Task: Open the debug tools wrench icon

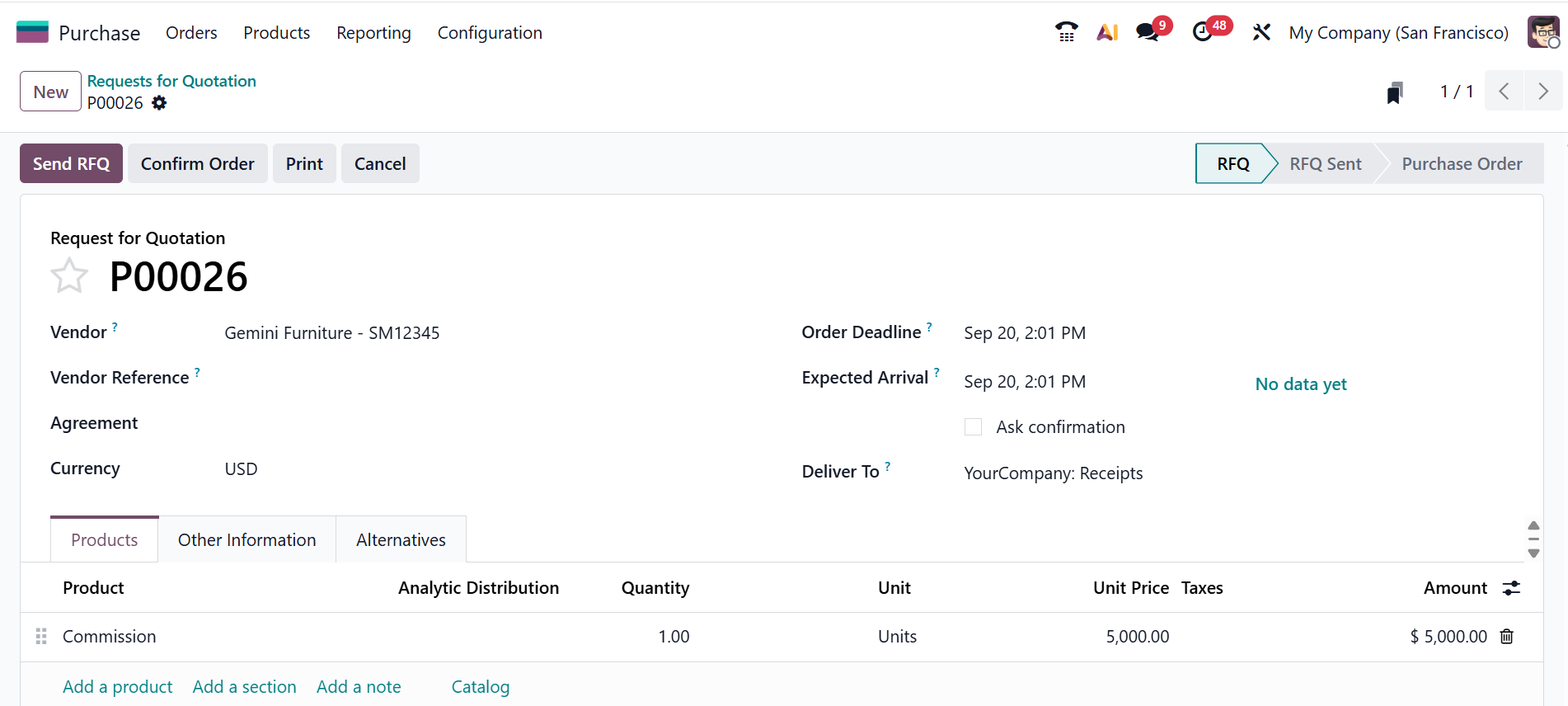Action: pos(1261,32)
